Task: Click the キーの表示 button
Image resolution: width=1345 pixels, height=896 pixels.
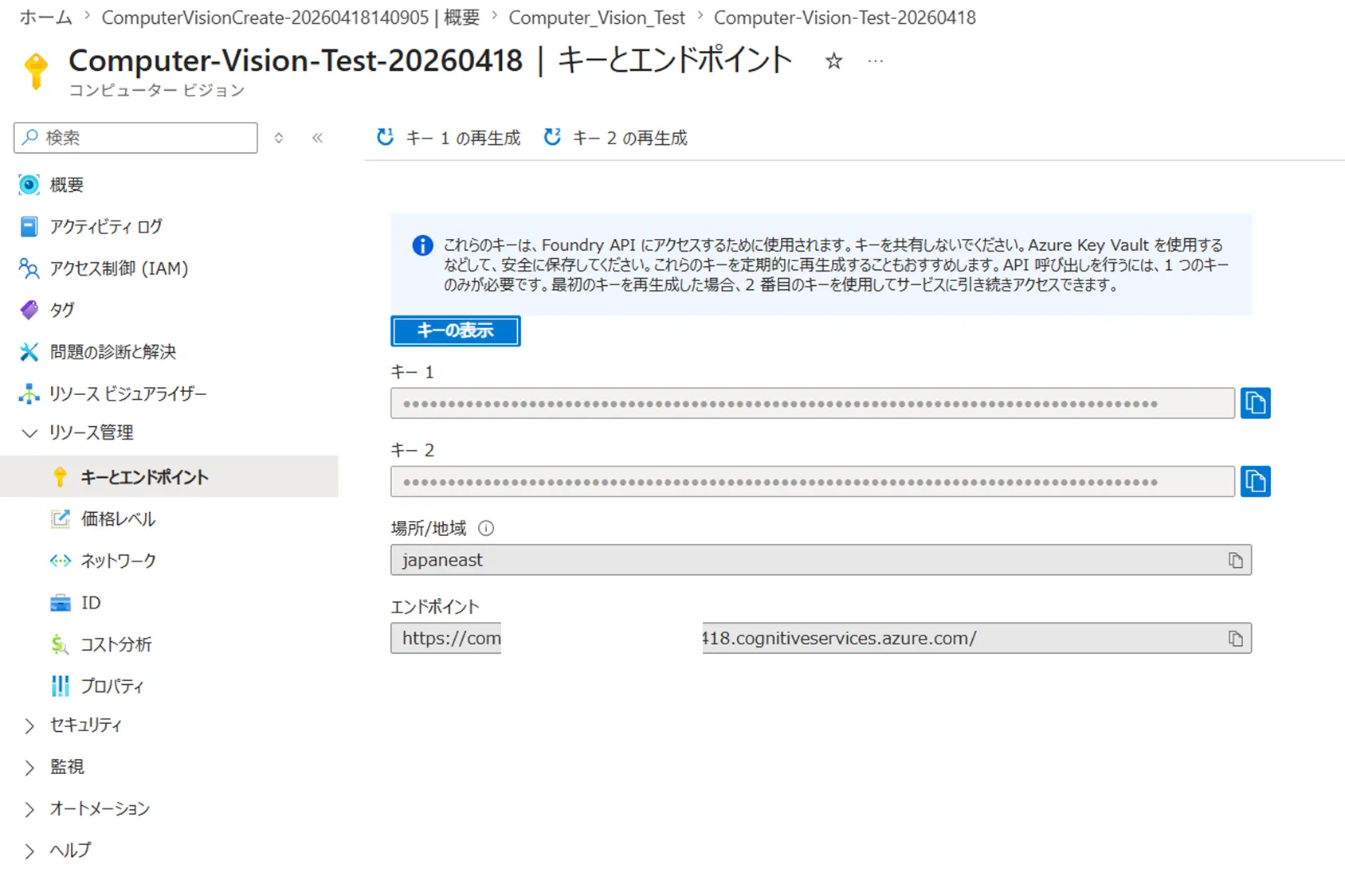Action: click(x=456, y=331)
